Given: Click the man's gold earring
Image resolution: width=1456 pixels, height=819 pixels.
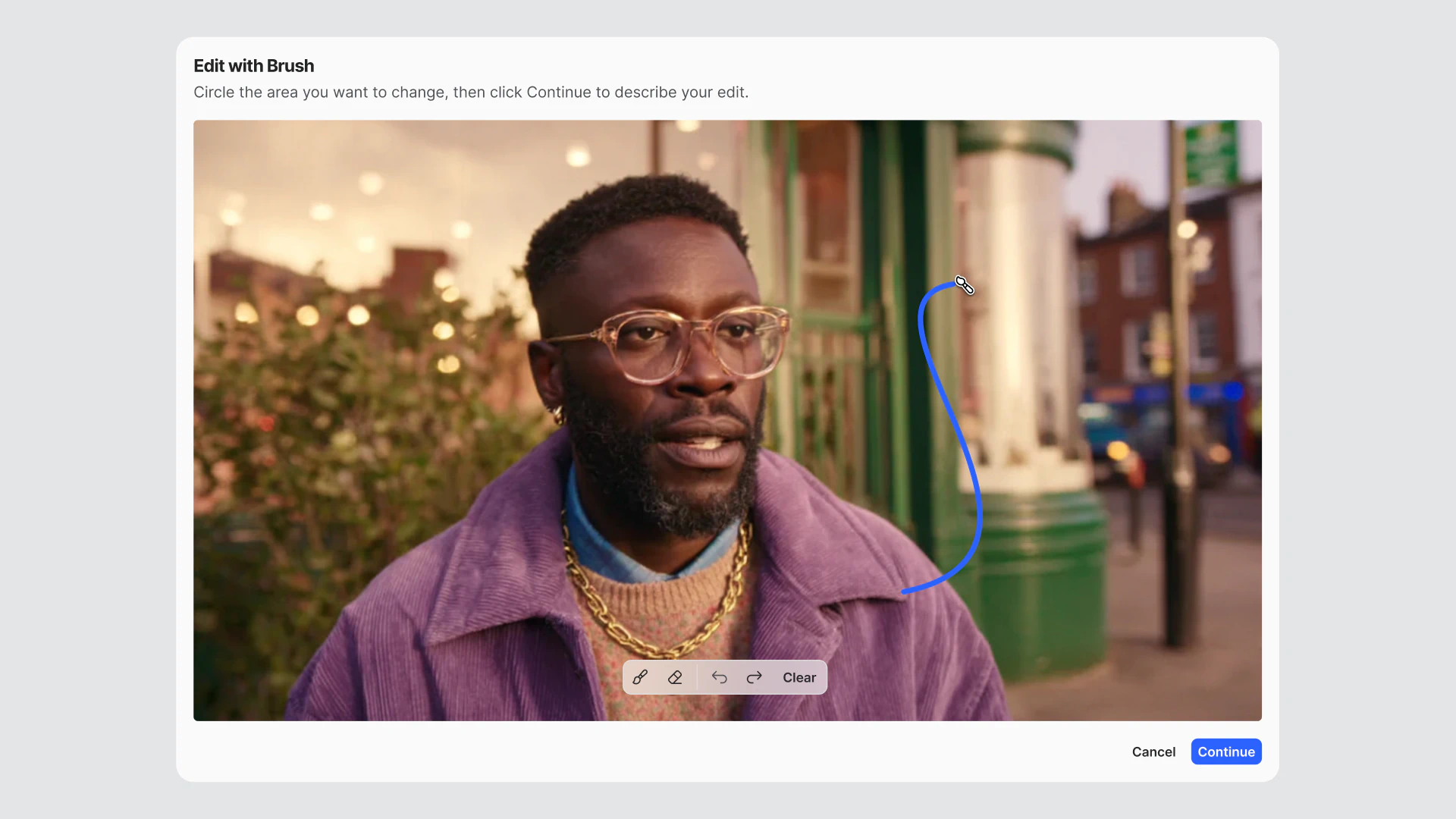Looking at the screenshot, I should pyautogui.click(x=558, y=414).
